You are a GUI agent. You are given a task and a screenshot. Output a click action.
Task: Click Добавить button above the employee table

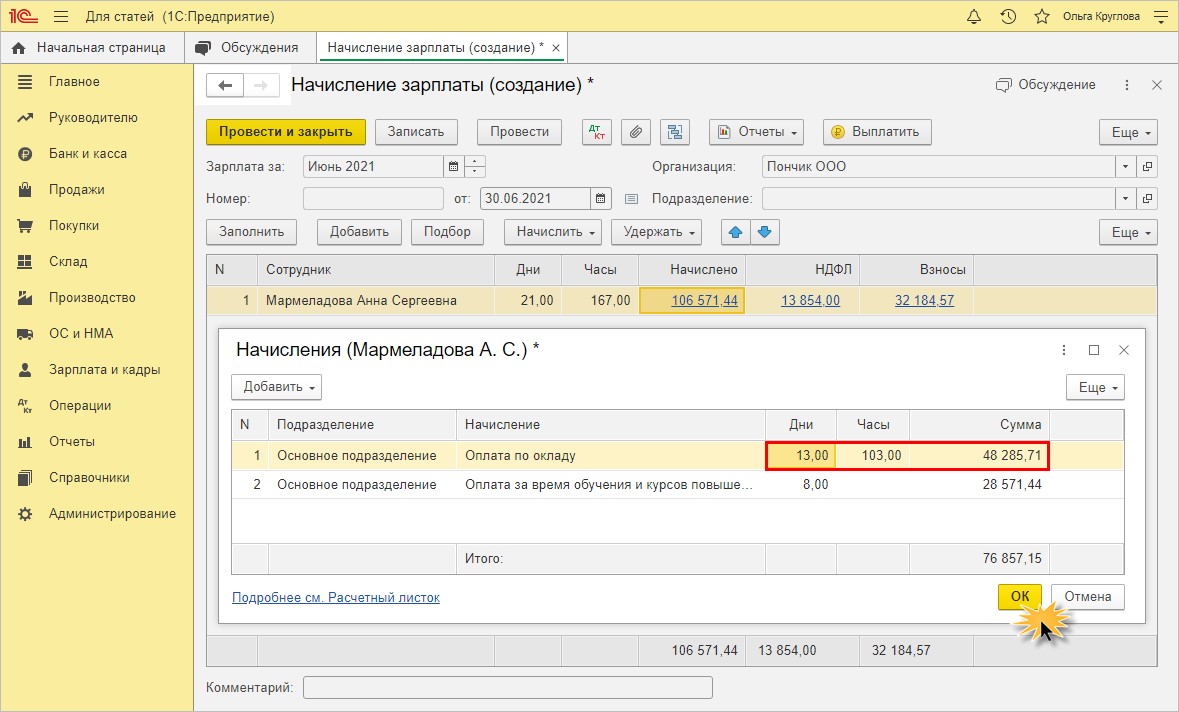click(x=359, y=232)
